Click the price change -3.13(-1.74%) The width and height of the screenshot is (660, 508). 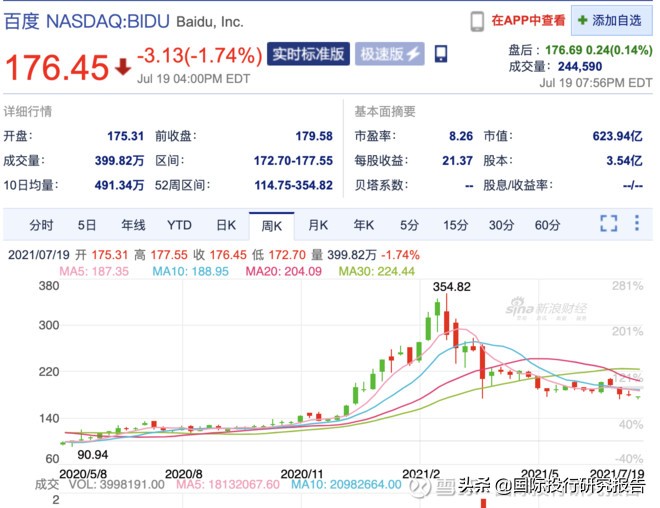[x=200, y=55]
